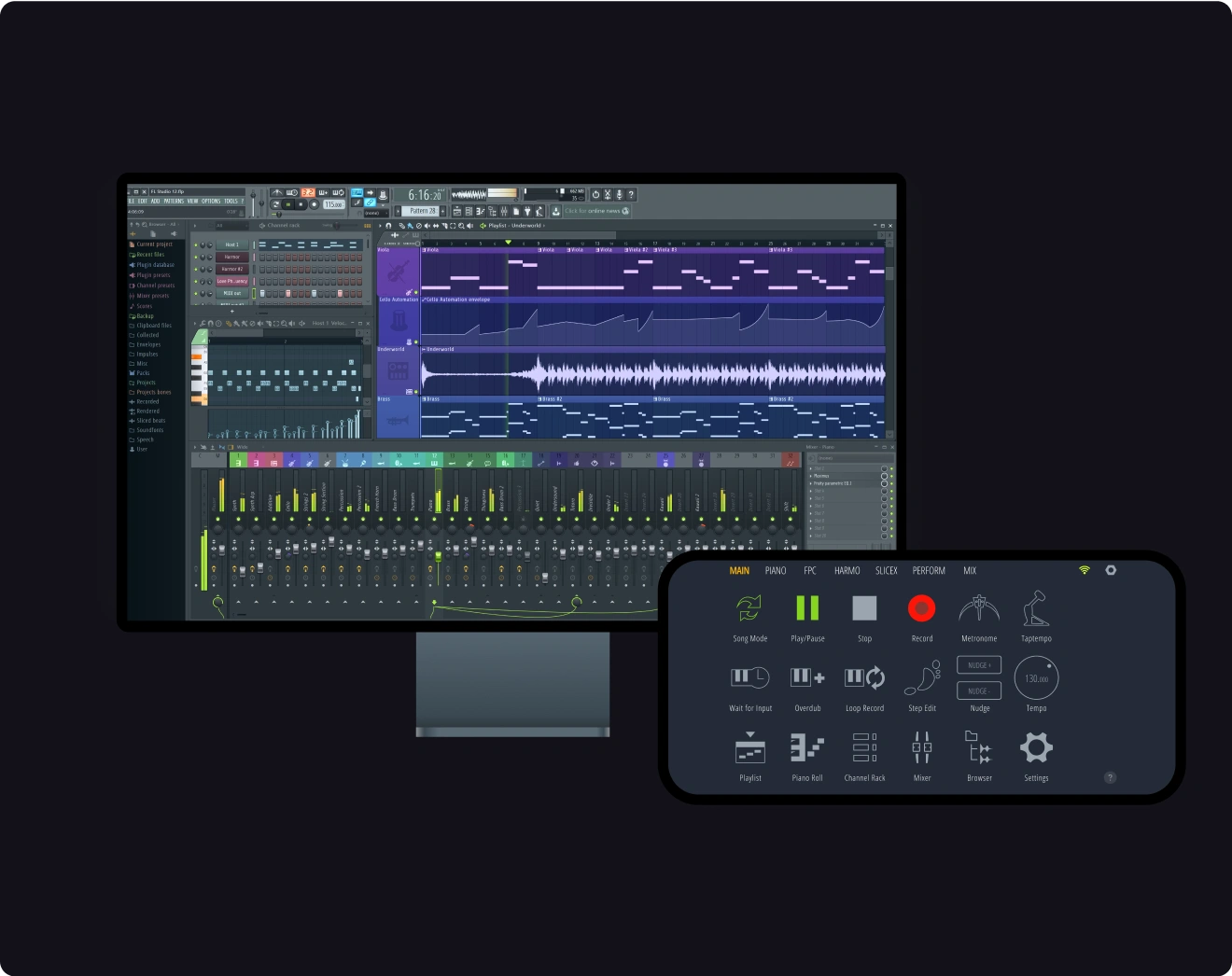Tap the Stop square on remote
The width and height of the screenshot is (1232, 976).
coord(865,608)
